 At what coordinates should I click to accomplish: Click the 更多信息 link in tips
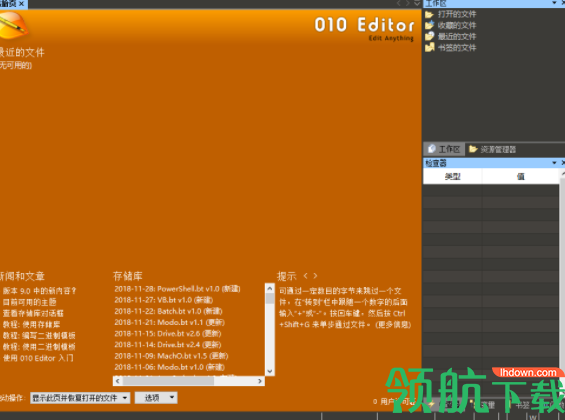click(x=393, y=325)
